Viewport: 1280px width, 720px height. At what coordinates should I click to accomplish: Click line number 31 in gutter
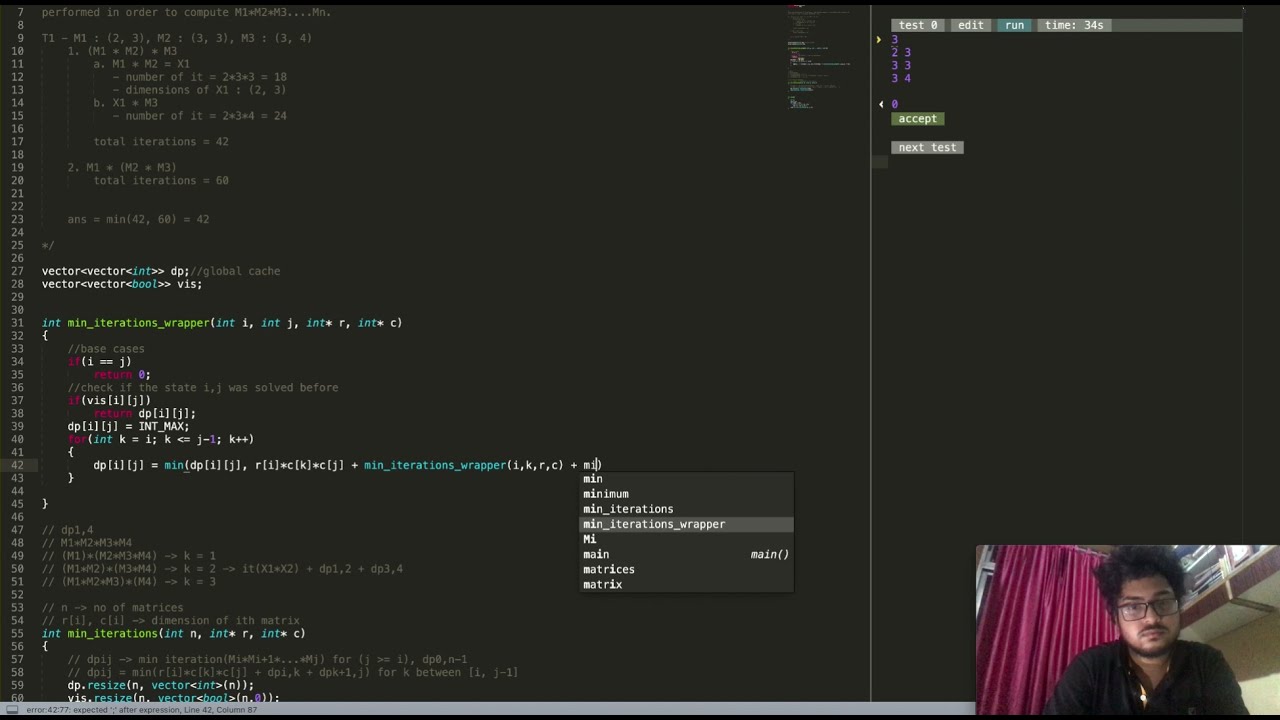[x=18, y=323]
